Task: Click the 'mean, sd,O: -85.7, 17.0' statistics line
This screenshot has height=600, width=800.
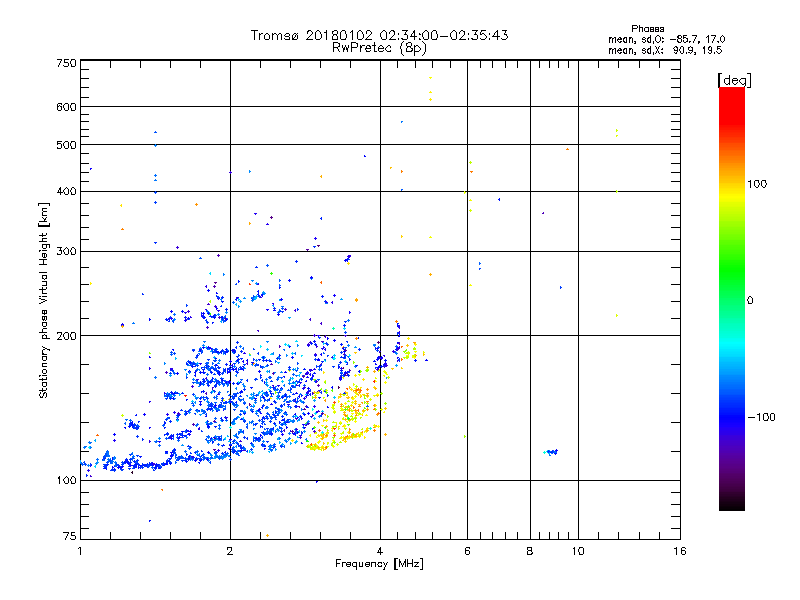Action: (x=666, y=39)
